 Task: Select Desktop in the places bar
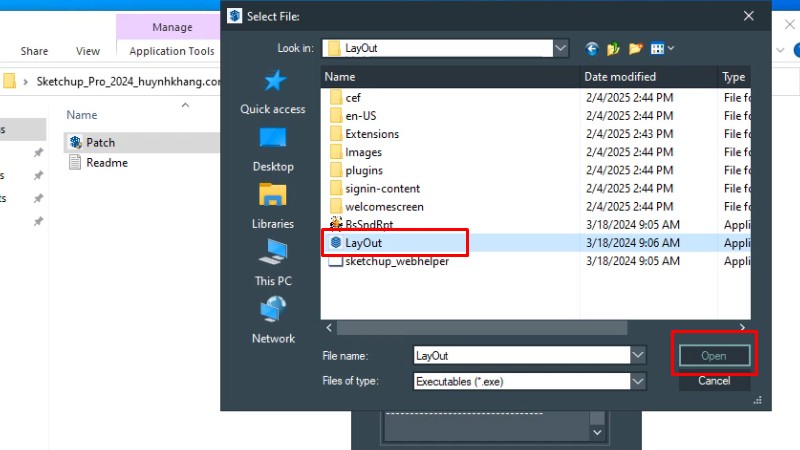[x=273, y=149]
